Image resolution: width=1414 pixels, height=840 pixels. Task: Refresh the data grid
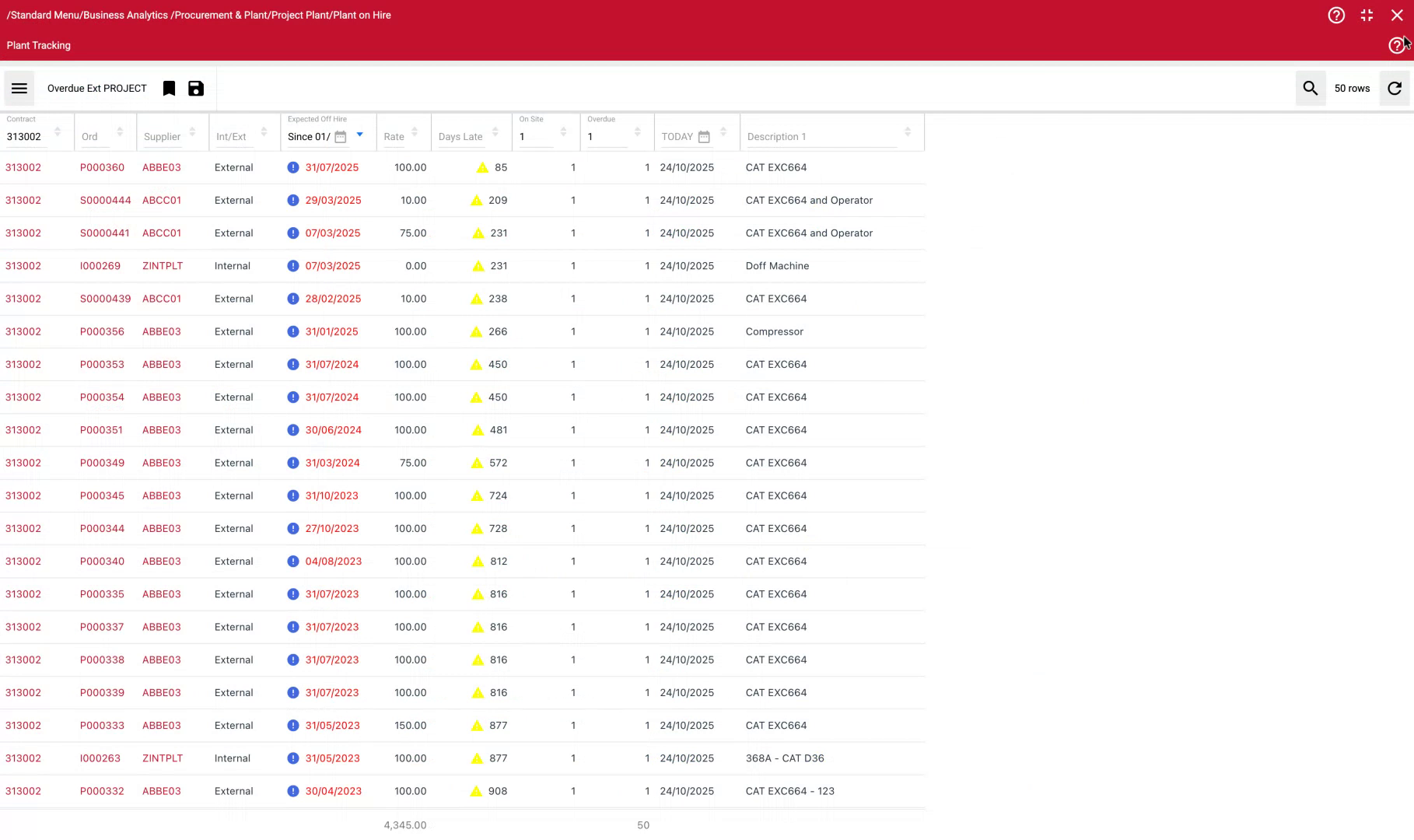point(1394,88)
